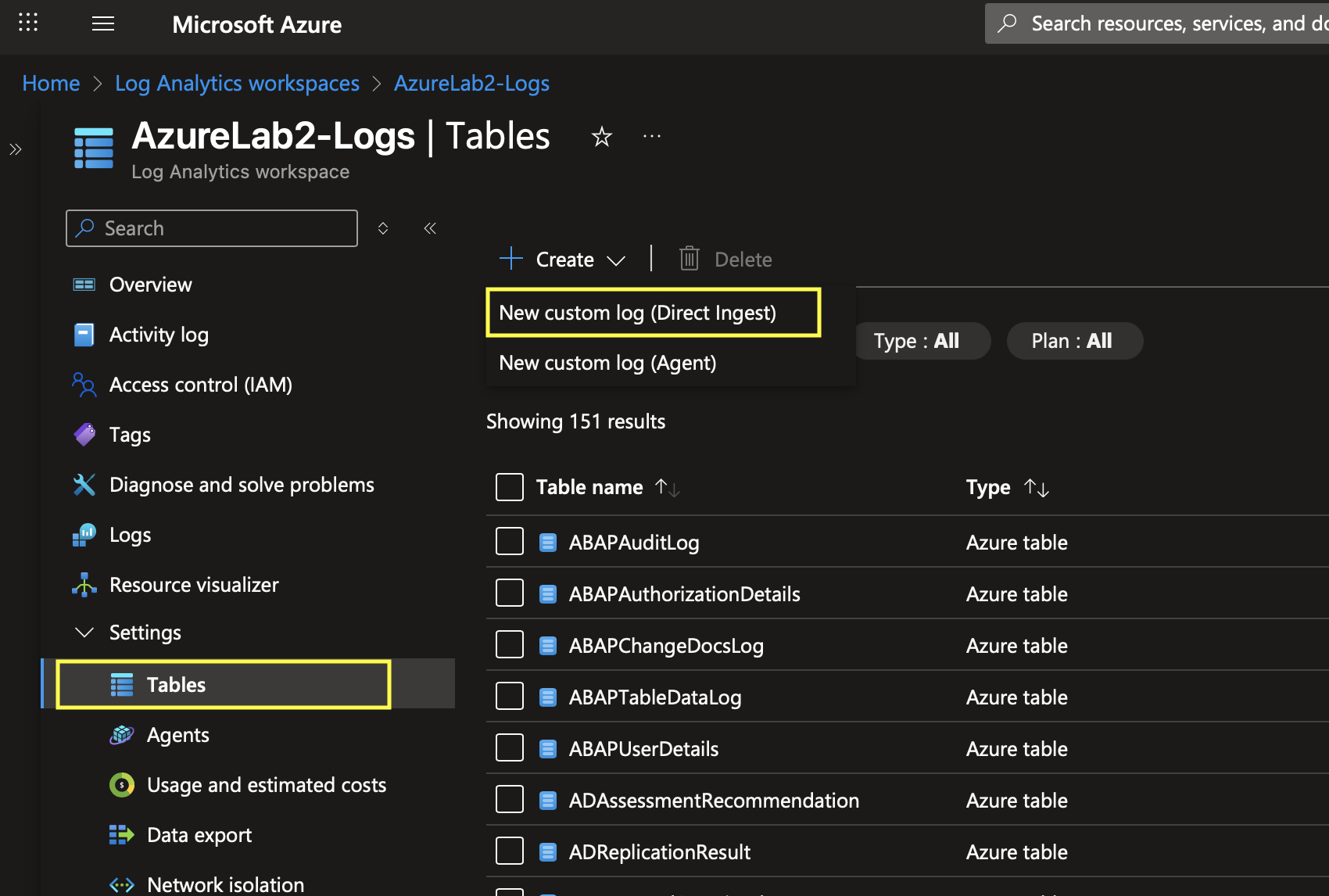Tick the ABAPAuditLog row checkbox
Screen dimensions: 1329x896
click(x=510, y=541)
